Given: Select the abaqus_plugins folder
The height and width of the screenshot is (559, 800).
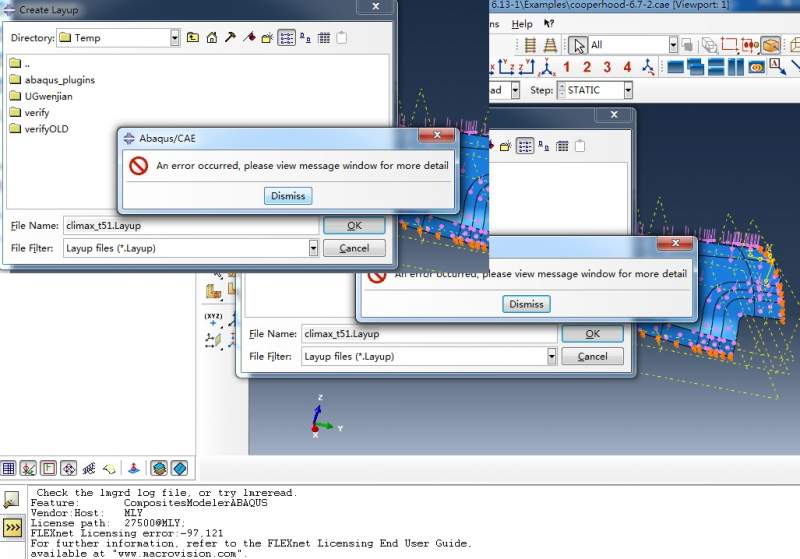Looking at the screenshot, I should [x=52, y=80].
